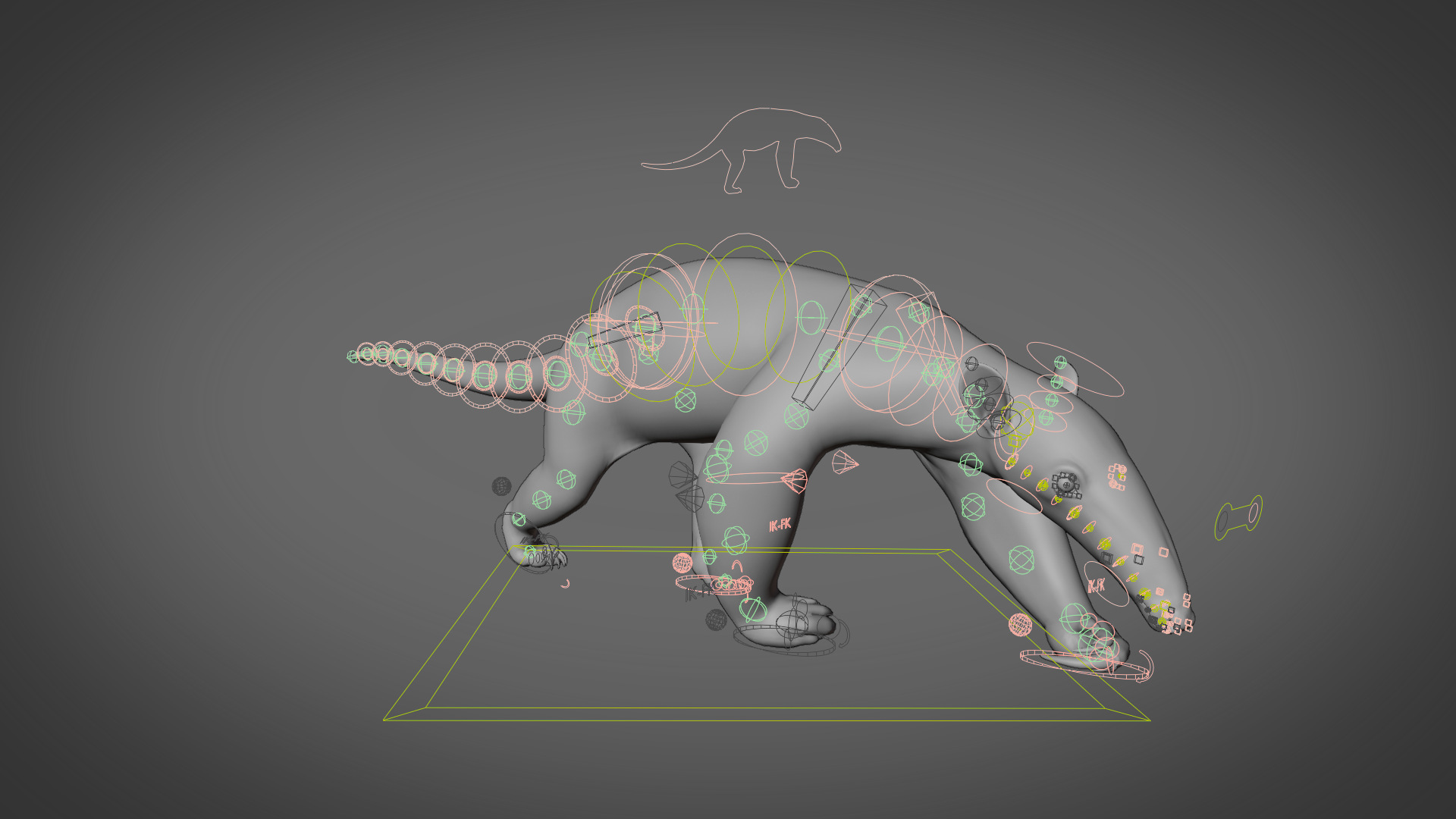Select the pink wire sphere near front right foot
This screenshot has height=819, width=1456.
[x=1021, y=624]
